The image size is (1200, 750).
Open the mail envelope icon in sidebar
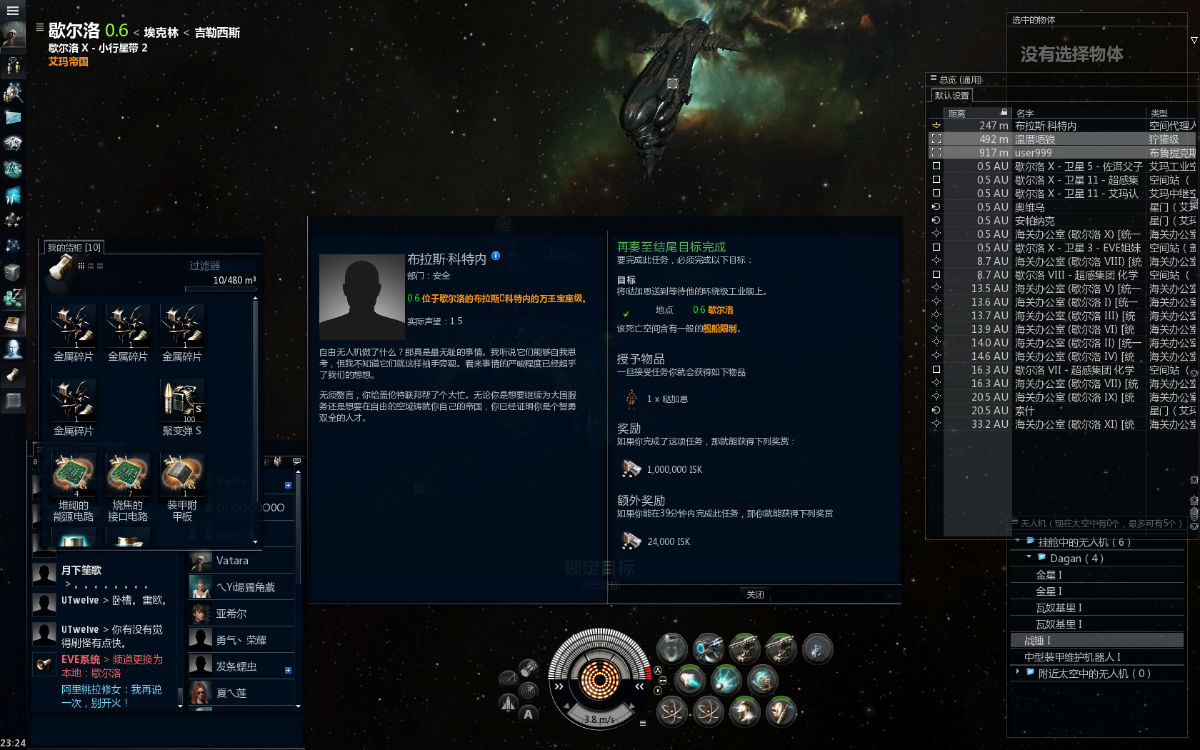tap(13, 118)
